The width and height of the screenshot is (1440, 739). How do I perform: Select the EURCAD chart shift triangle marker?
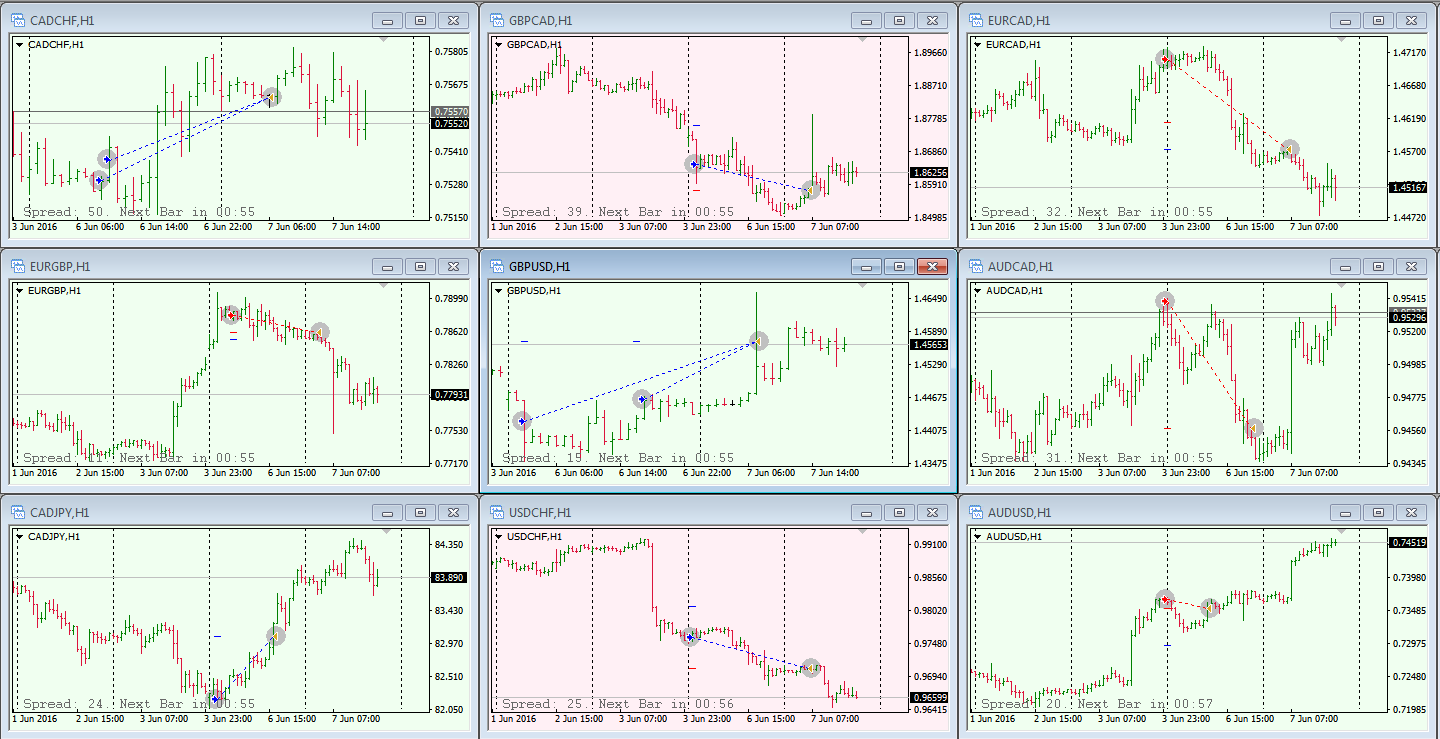pos(1342,39)
